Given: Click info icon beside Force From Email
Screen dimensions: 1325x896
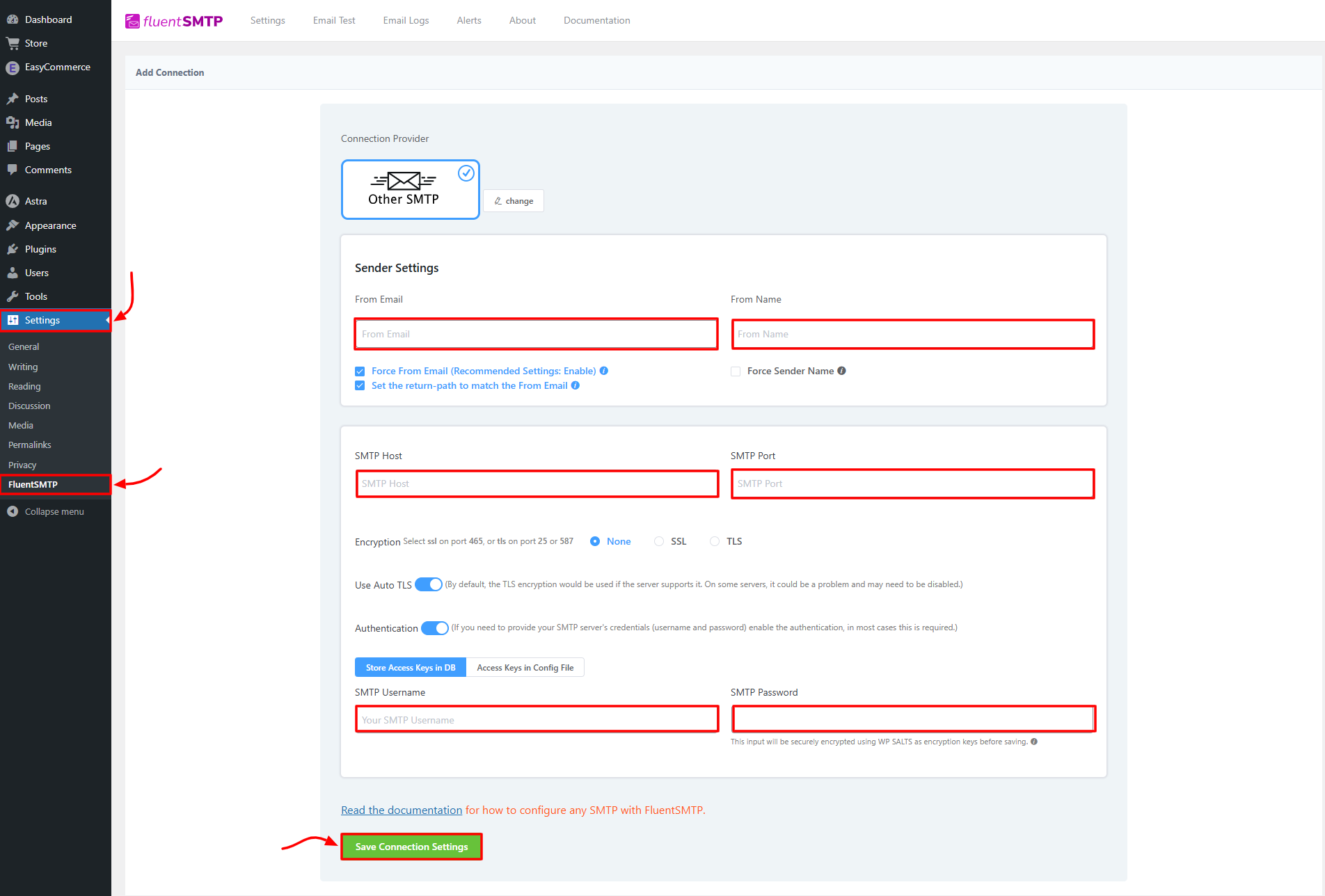Looking at the screenshot, I should (604, 371).
